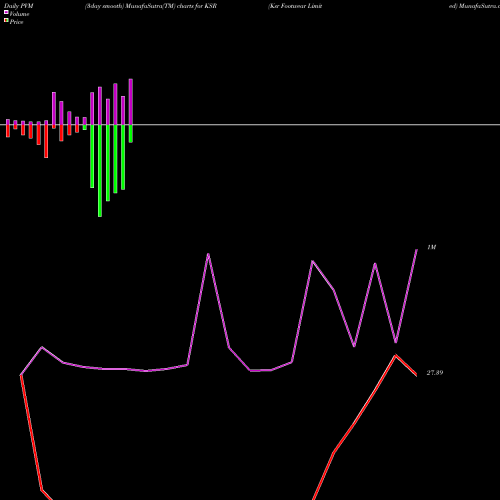Select the Price legend label

click(x=17, y=22)
